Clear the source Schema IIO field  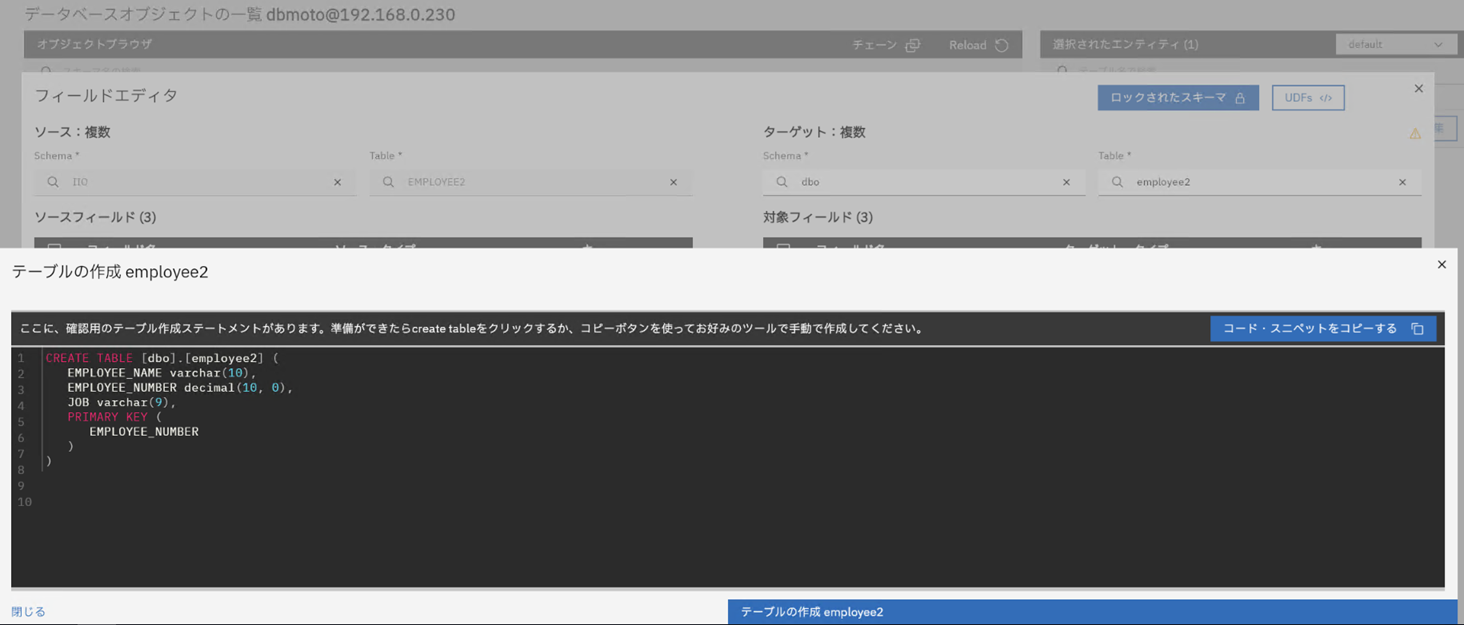337,182
